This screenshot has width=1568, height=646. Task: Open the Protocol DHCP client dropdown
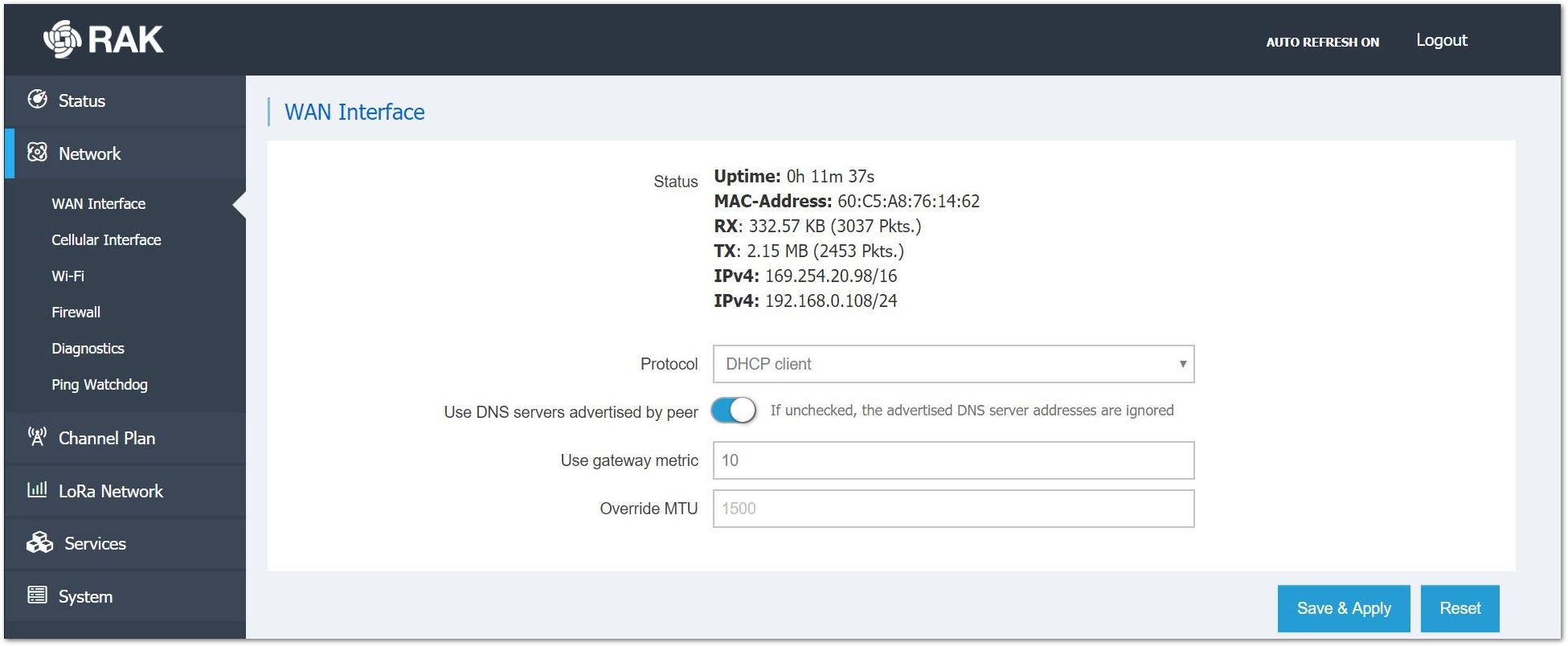953,364
